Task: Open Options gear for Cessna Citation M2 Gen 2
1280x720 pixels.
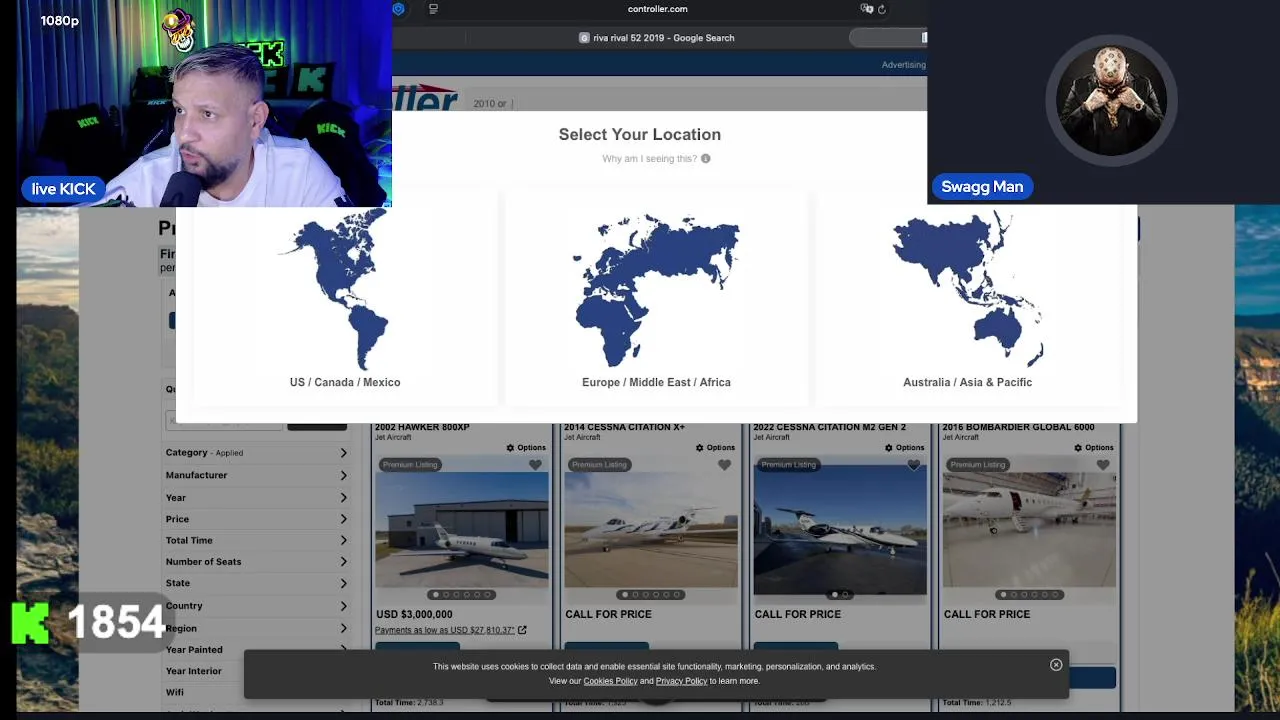Action: click(904, 448)
